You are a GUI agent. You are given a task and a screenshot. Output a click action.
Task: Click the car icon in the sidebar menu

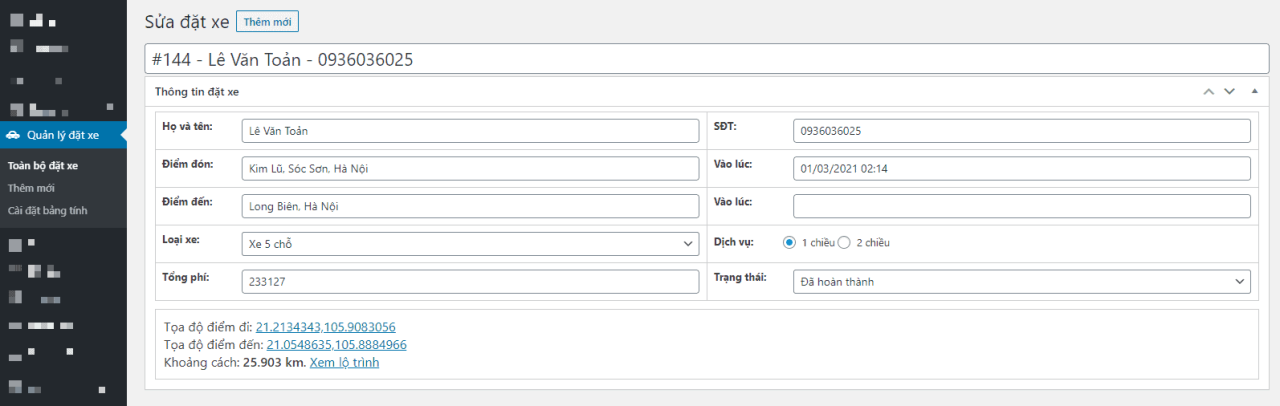click(x=14, y=135)
